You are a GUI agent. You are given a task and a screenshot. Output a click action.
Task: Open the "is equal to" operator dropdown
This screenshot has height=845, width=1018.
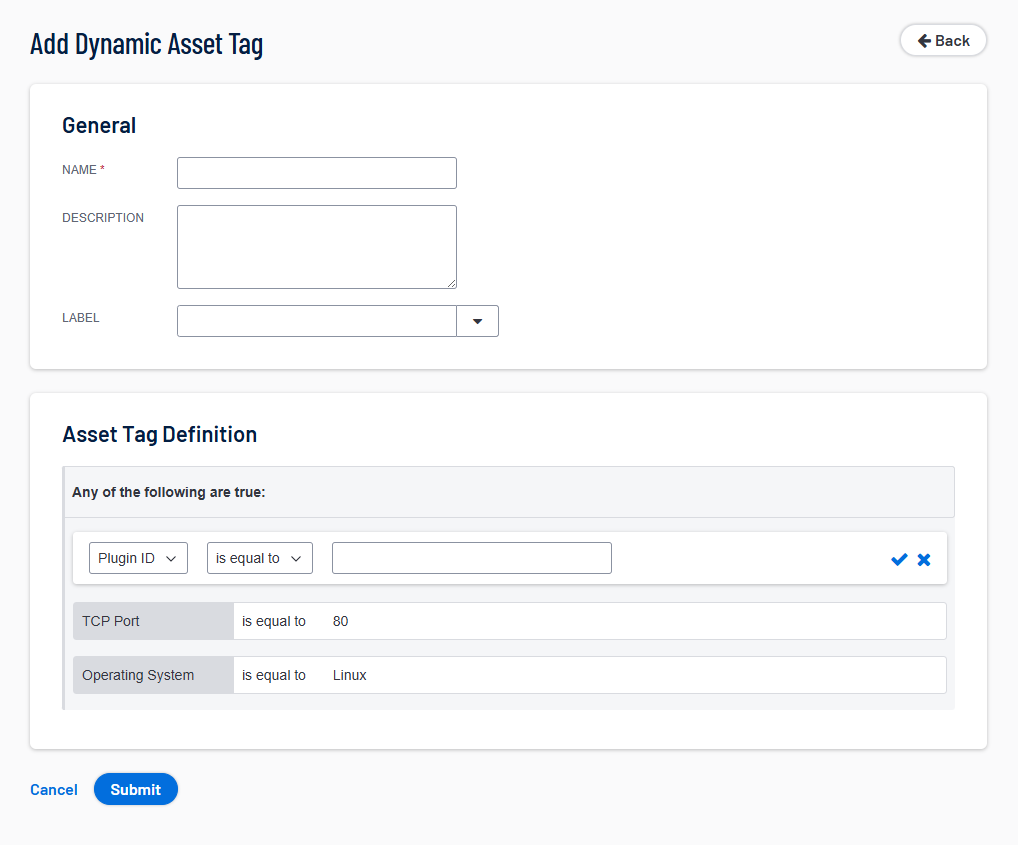[259, 558]
